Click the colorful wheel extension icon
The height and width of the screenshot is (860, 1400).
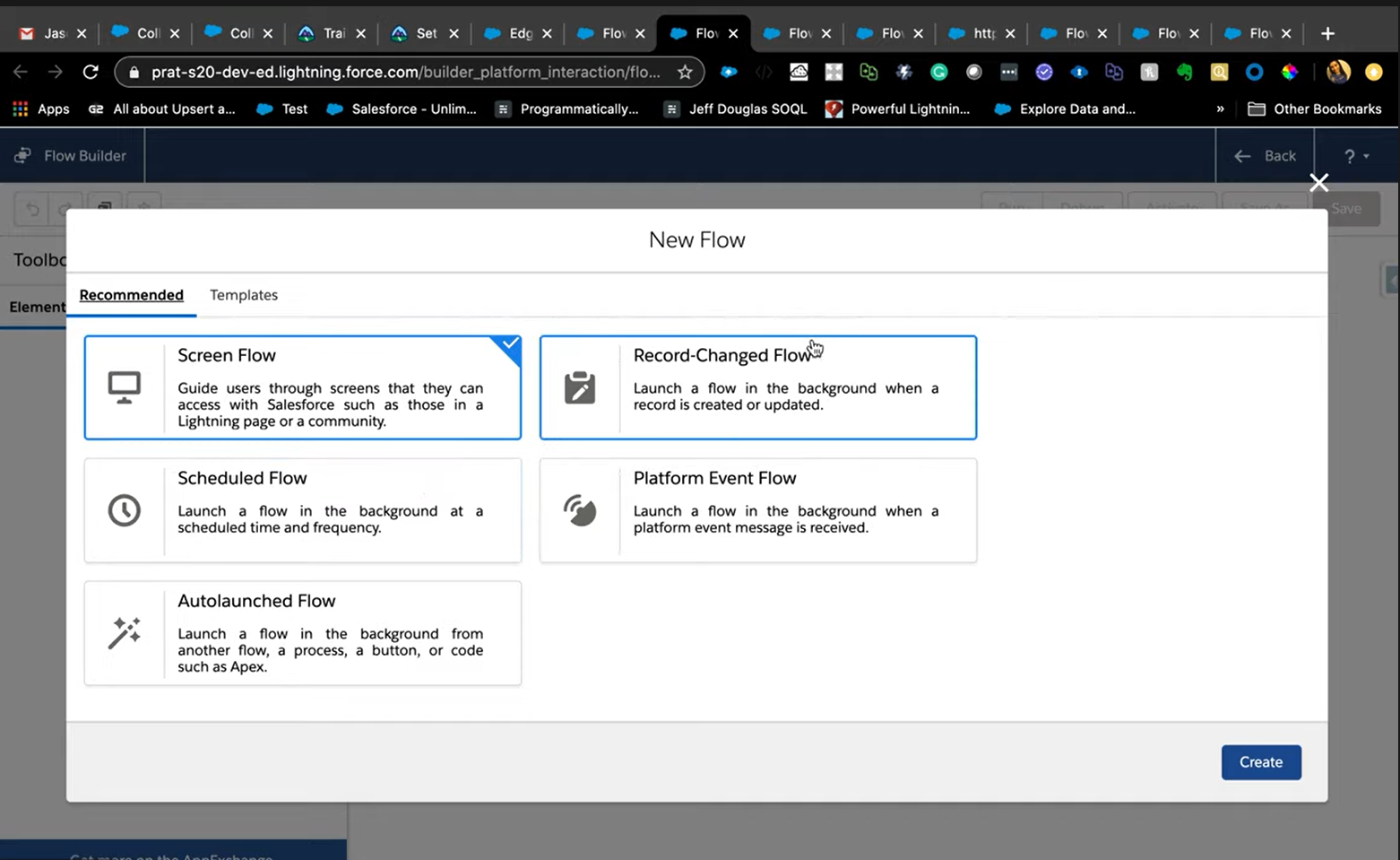1289,72
